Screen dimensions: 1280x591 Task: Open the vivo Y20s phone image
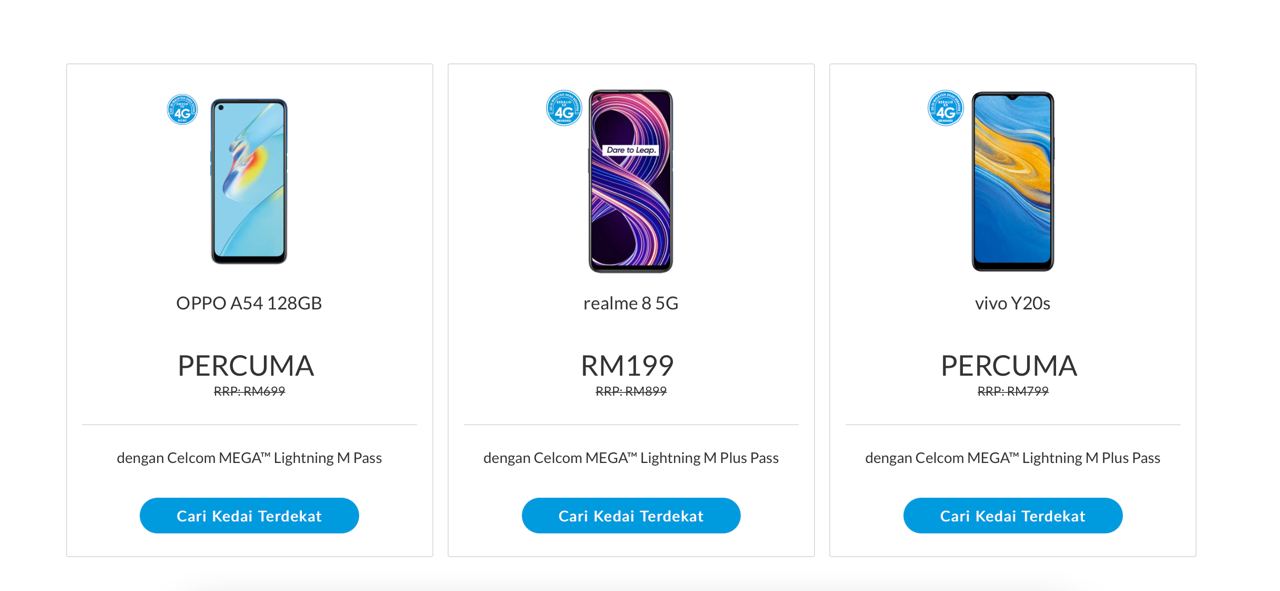(1012, 181)
